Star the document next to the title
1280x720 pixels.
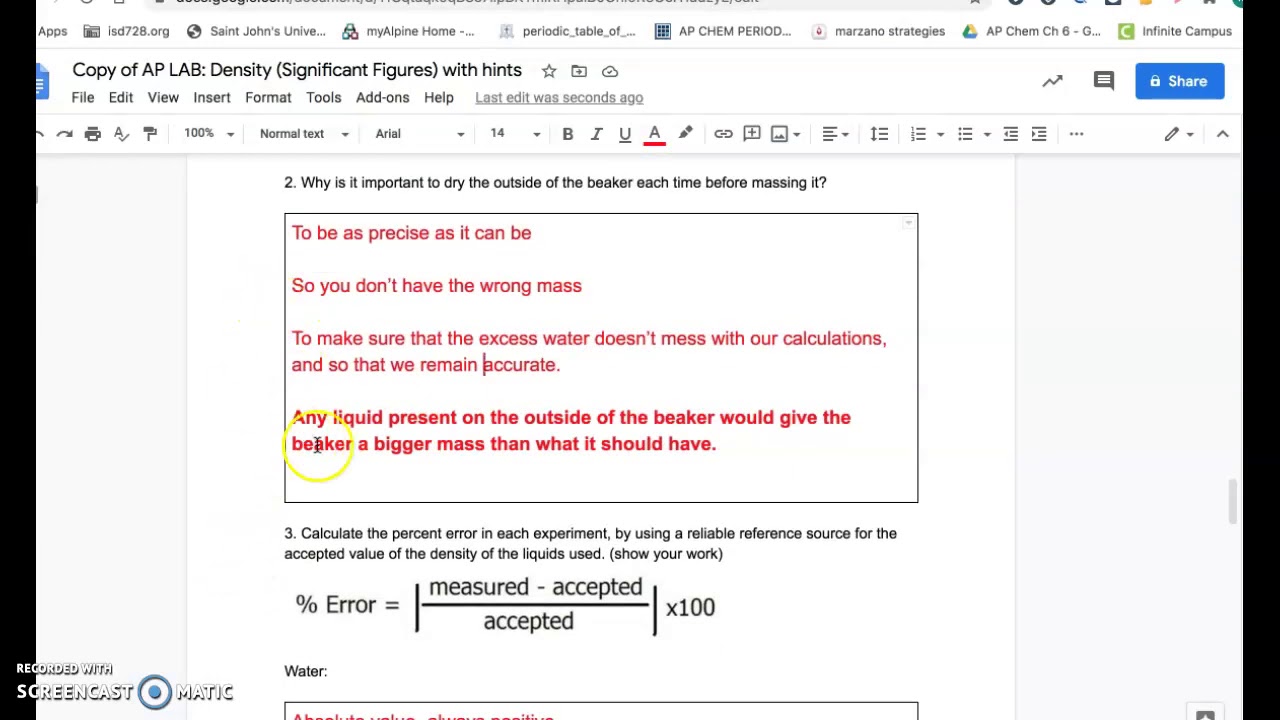pyautogui.click(x=549, y=71)
